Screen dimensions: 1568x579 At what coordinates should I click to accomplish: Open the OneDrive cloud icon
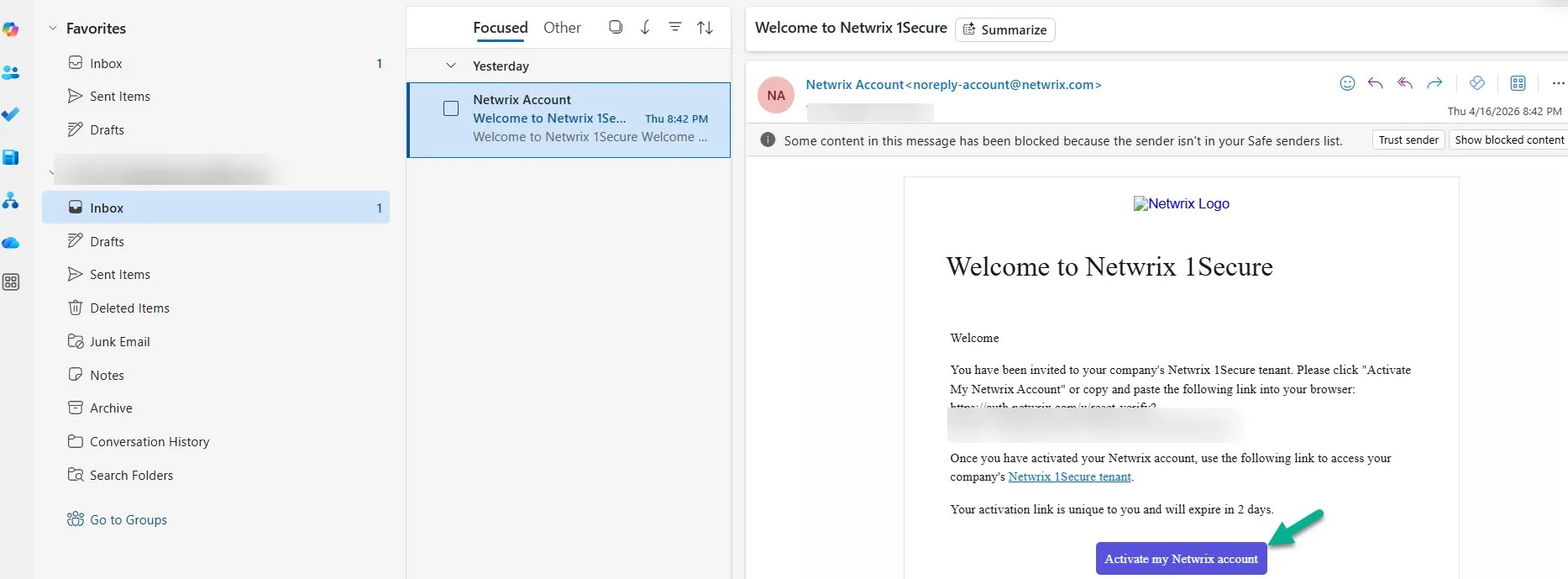point(11,243)
